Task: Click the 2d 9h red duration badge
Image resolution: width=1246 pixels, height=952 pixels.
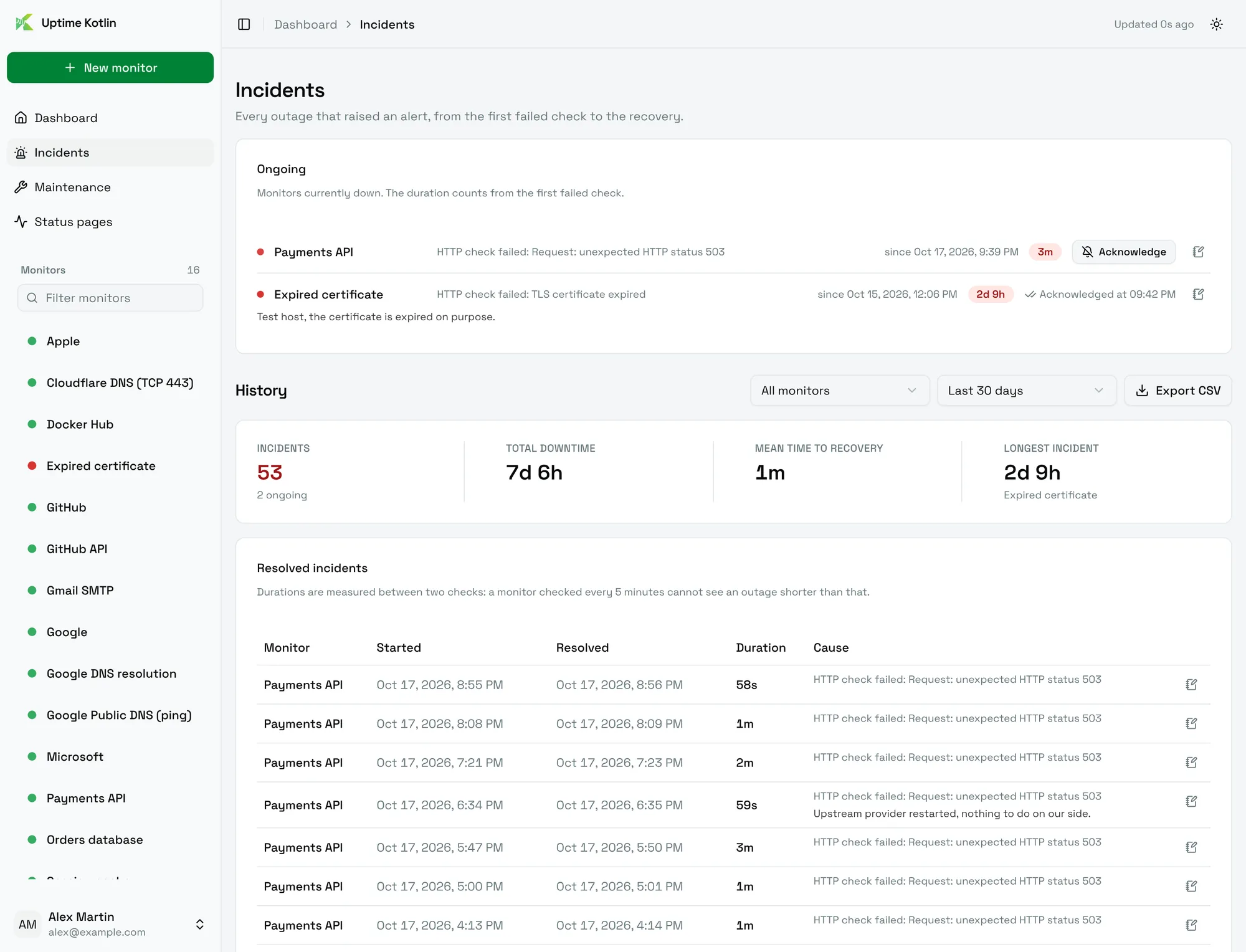Action: click(991, 294)
